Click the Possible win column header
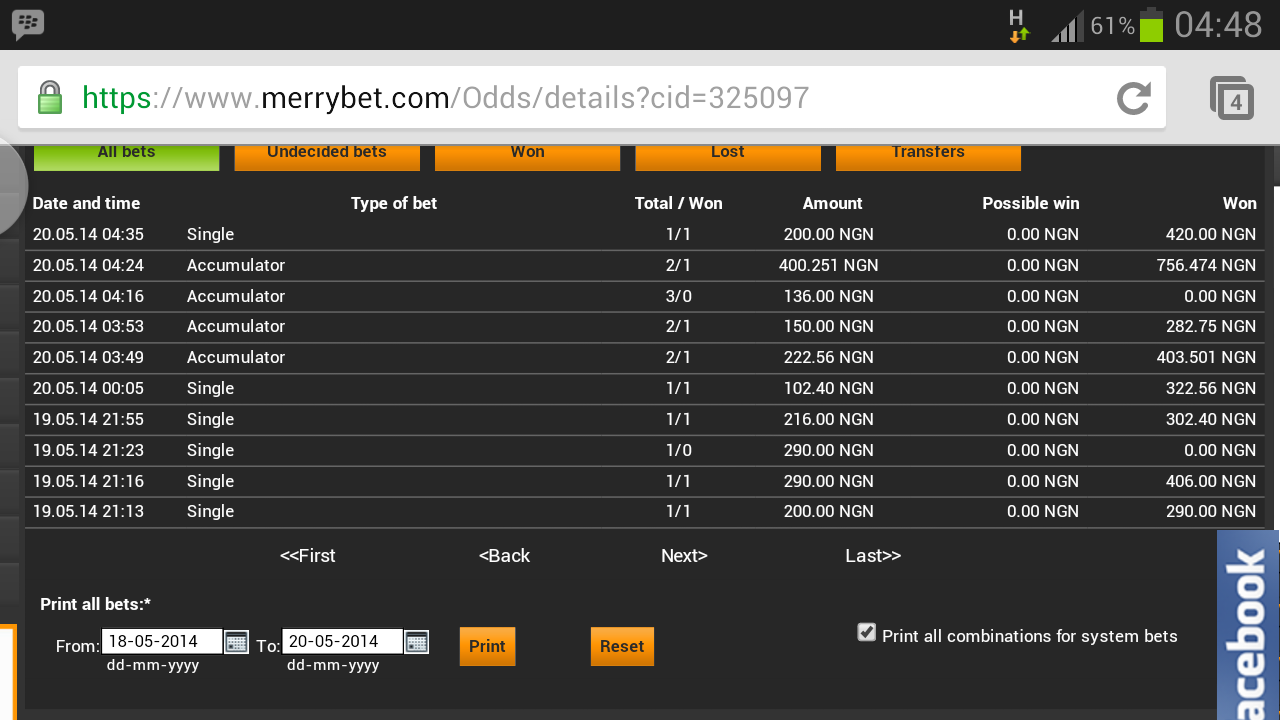The height and width of the screenshot is (720, 1280). 1031,203
